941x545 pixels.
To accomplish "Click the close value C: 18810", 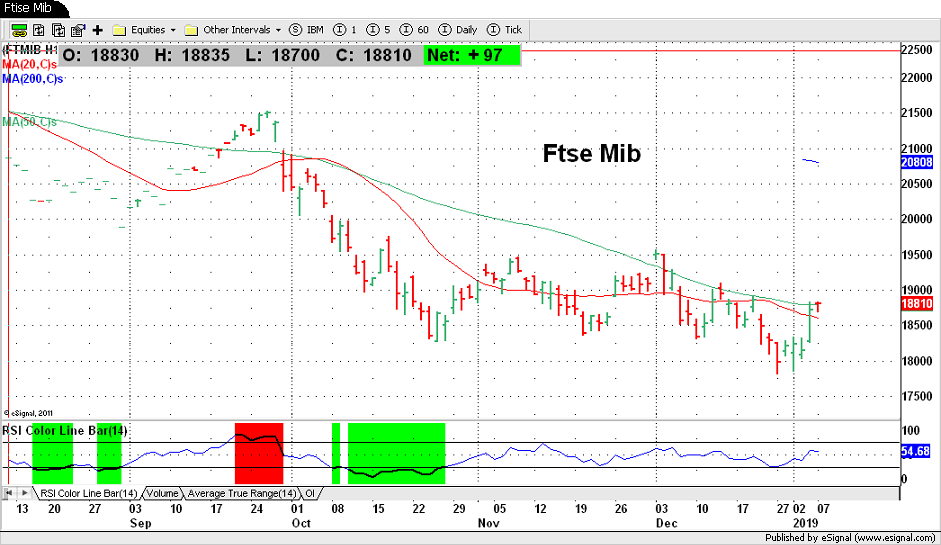I will 374,55.
